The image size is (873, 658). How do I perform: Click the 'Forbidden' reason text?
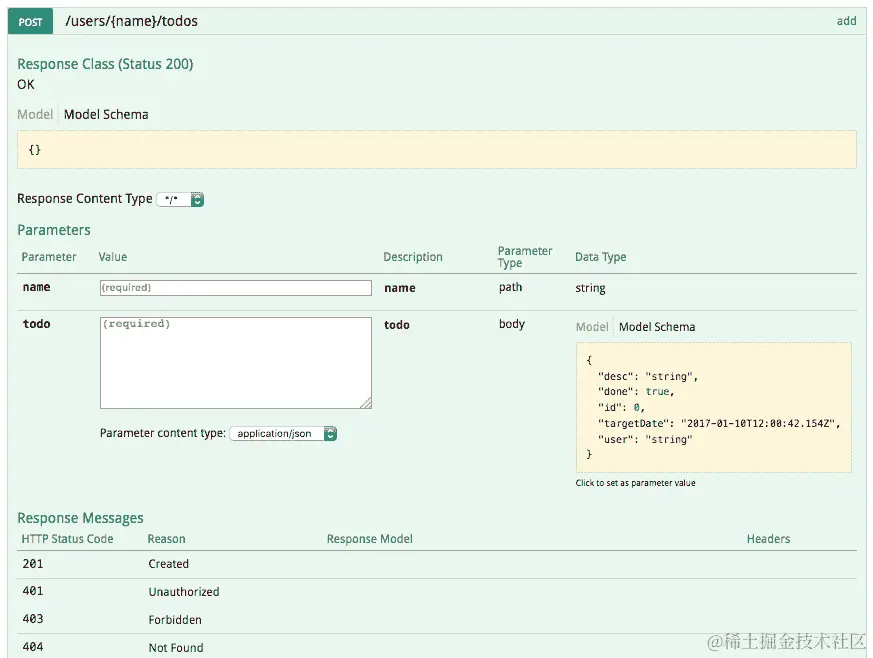point(175,620)
